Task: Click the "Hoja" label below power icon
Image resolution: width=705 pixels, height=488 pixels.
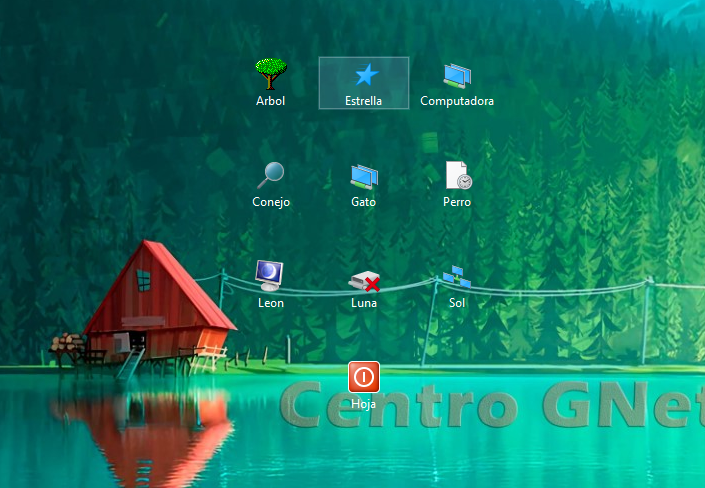Action: 364,404
